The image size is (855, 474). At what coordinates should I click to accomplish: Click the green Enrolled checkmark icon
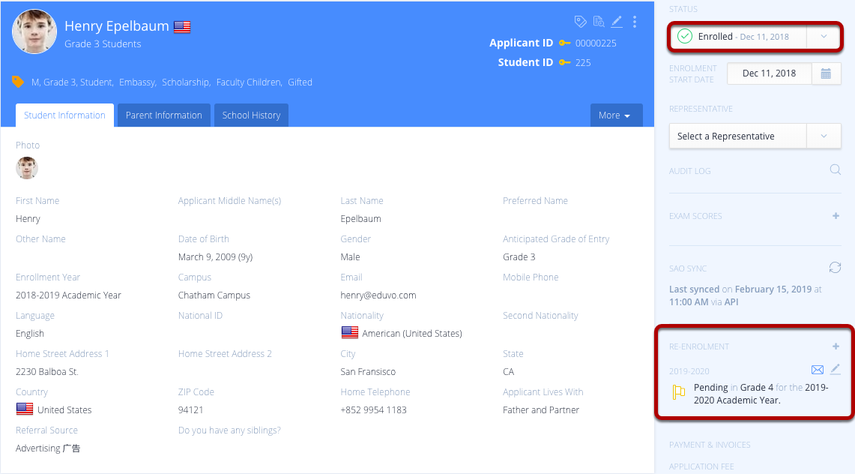click(x=684, y=37)
